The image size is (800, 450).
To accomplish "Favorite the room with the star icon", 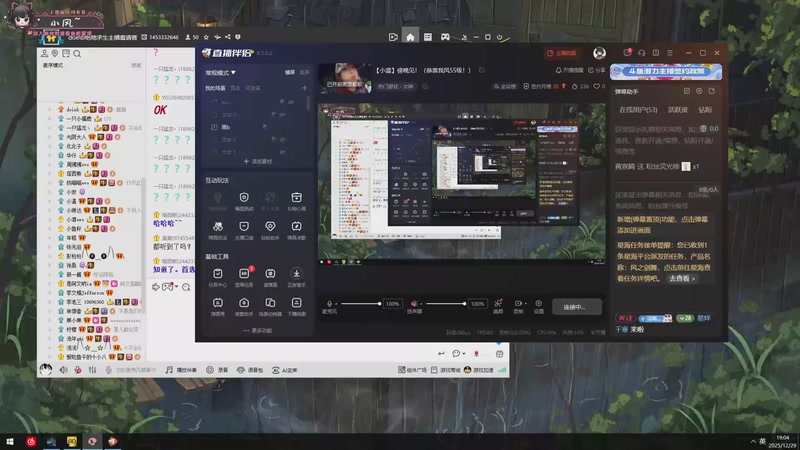I will click(206, 37).
